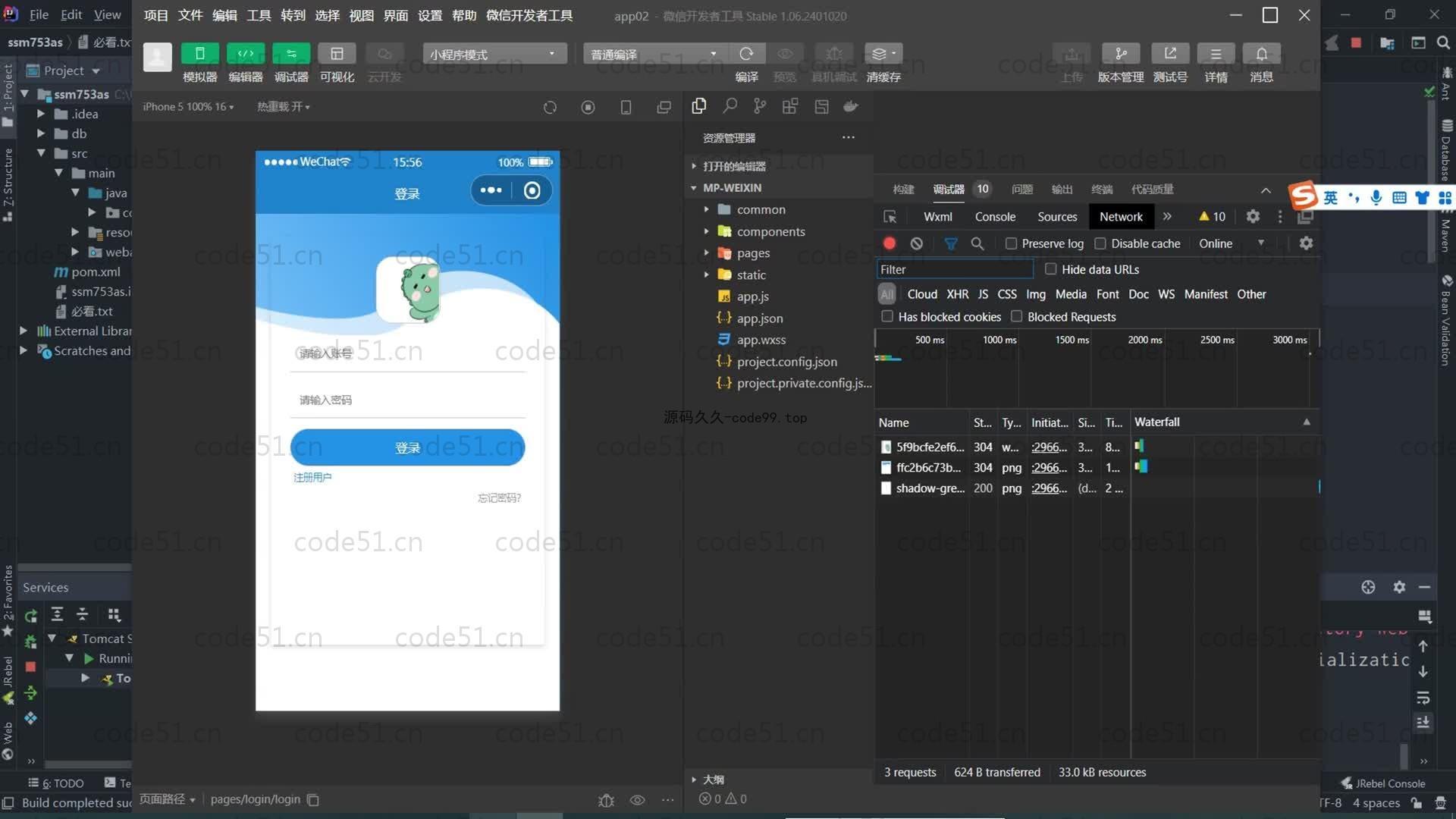Open version management (版本管理) icon
This screenshot has height=819, width=1456.
tap(1121, 54)
